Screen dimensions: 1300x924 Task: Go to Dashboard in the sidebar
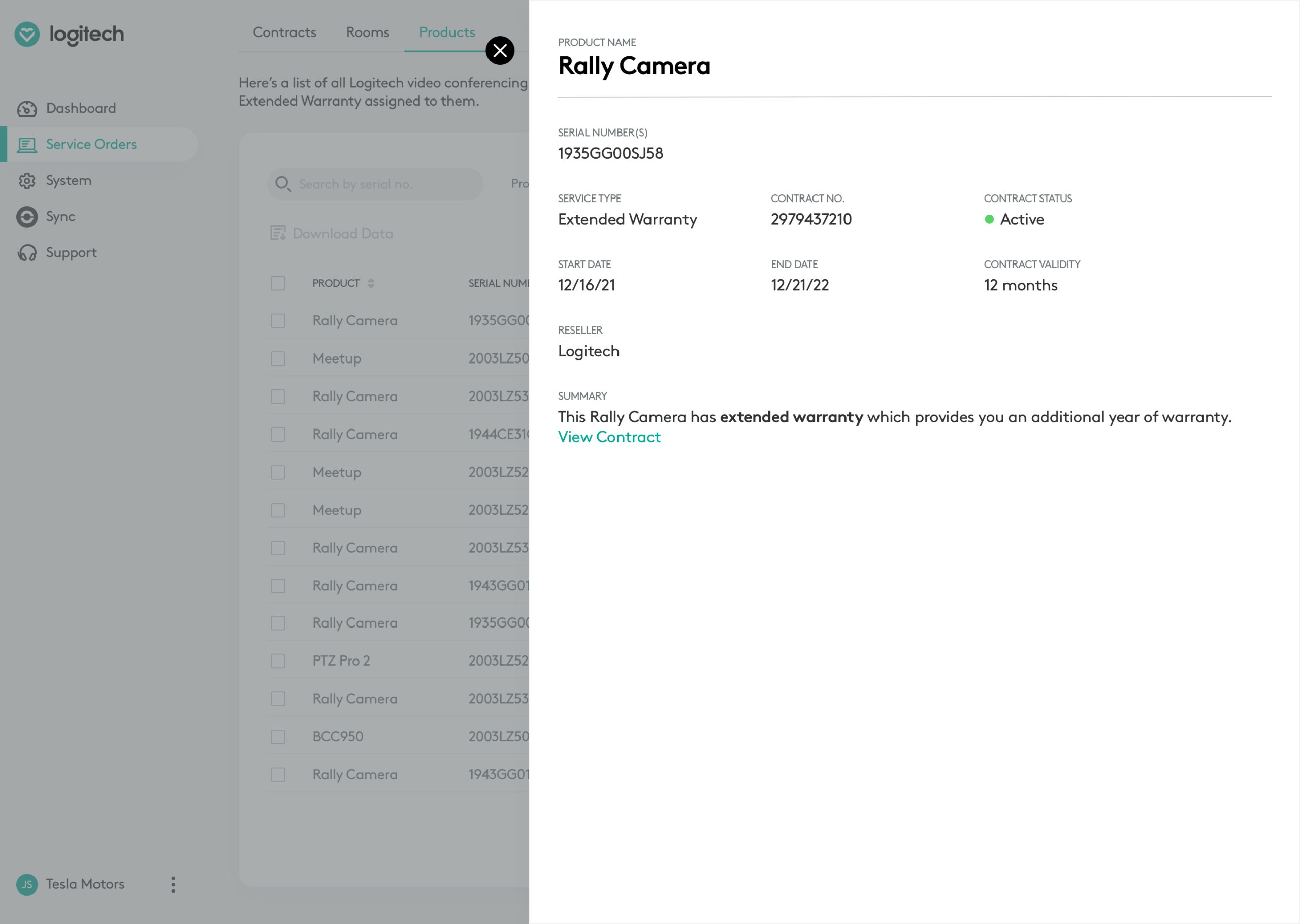[81, 108]
